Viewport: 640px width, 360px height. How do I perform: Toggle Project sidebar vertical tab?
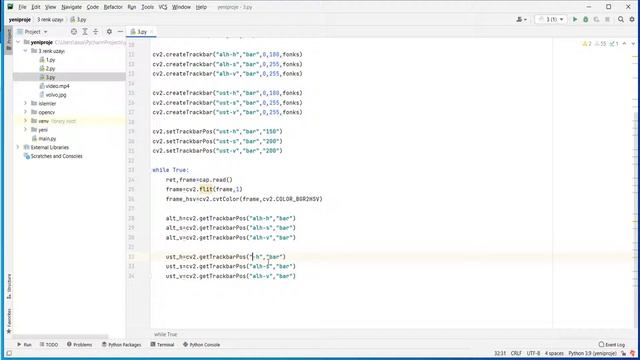[x=9, y=39]
